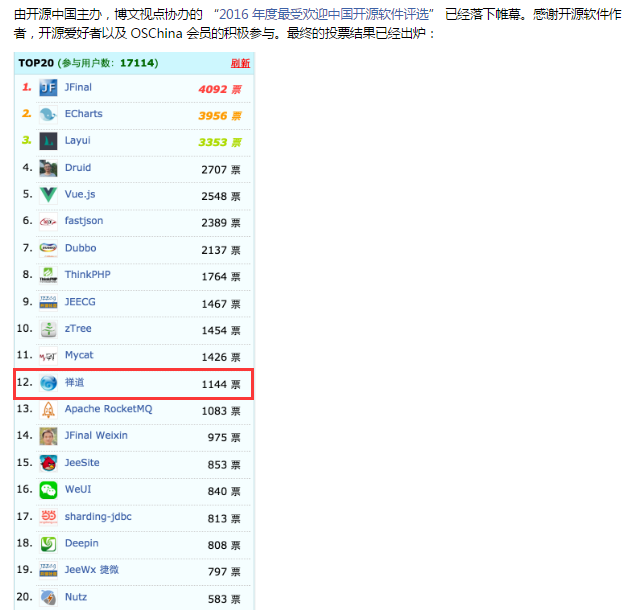Click the 1083 票 vote count
This screenshot has height=611, width=636.
[221, 411]
